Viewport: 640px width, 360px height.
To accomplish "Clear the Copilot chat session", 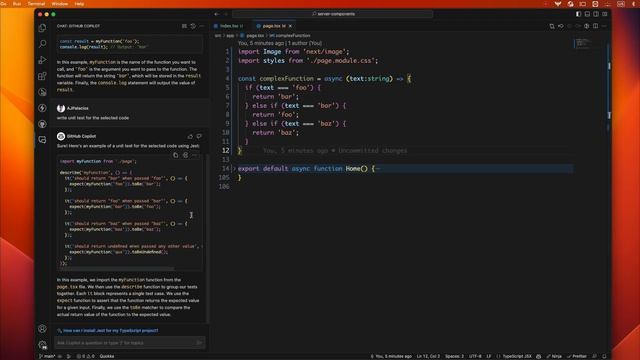I will point(184,26).
